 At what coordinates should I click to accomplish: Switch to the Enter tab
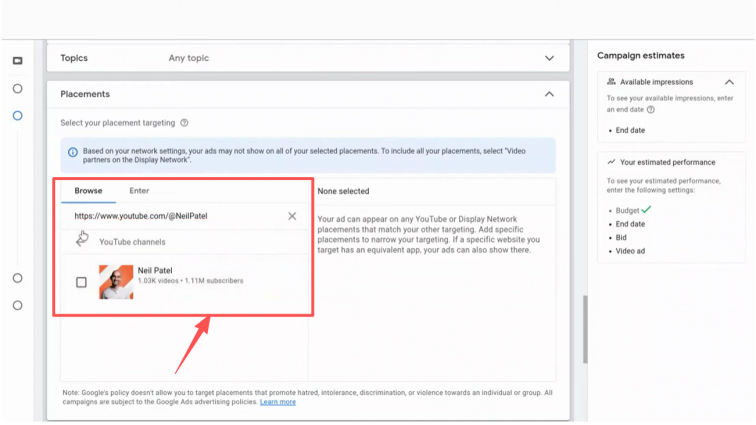click(x=139, y=191)
